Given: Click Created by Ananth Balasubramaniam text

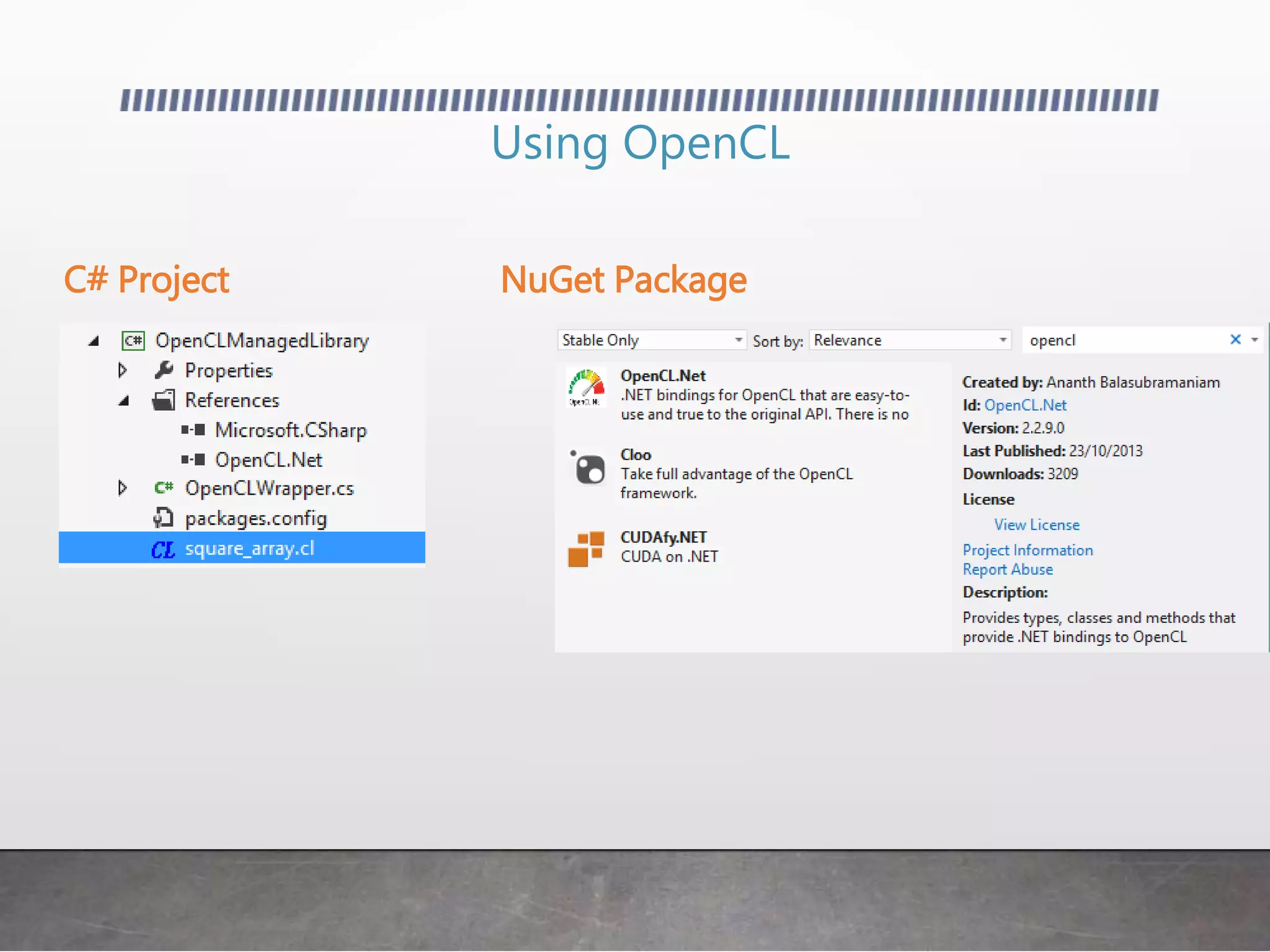Looking at the screenshot, I should coord(1091,382).
